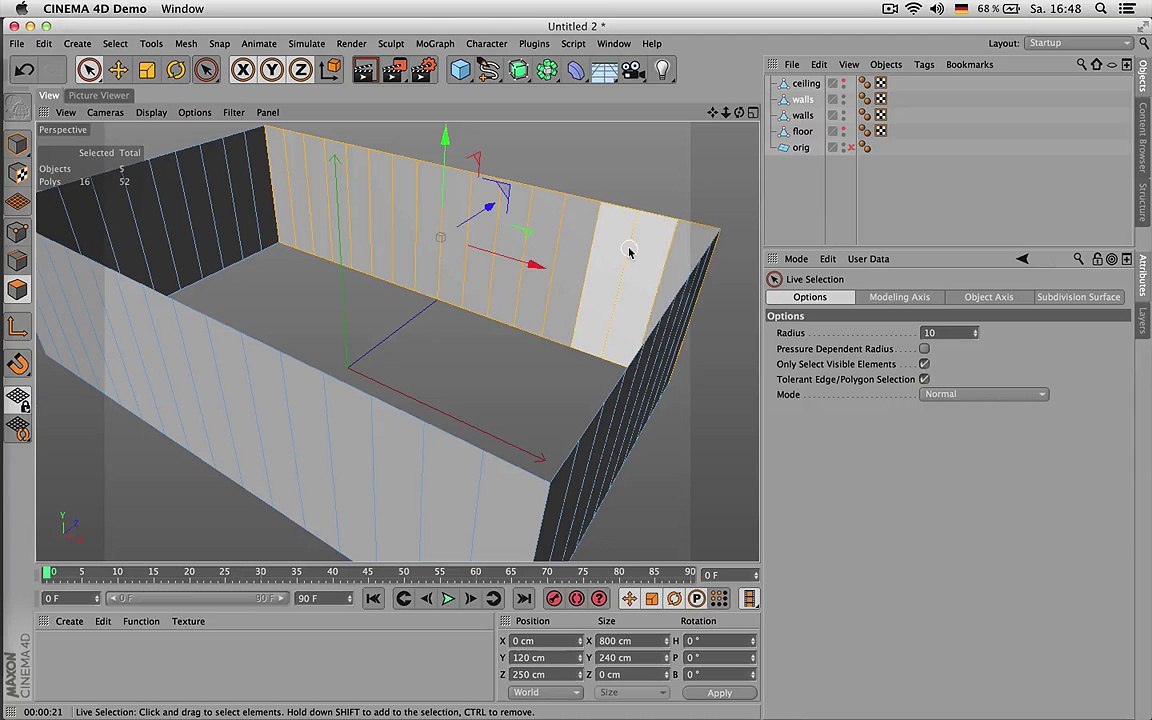Open the MoGraph menu
Viewport: 1152px width, 720px height.
(435, 43)
